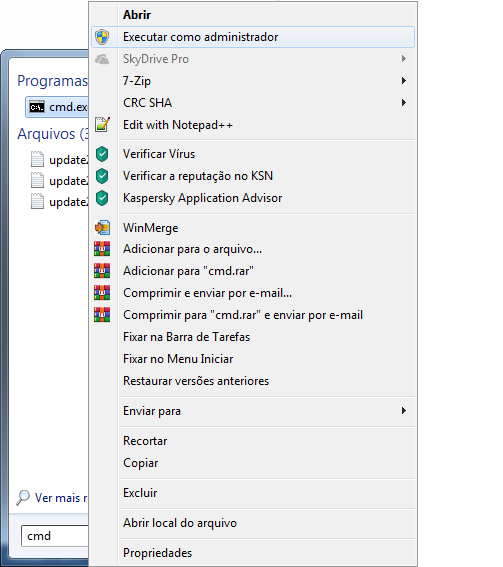Click the second update file icon under Arquivos

coord(37,180)
